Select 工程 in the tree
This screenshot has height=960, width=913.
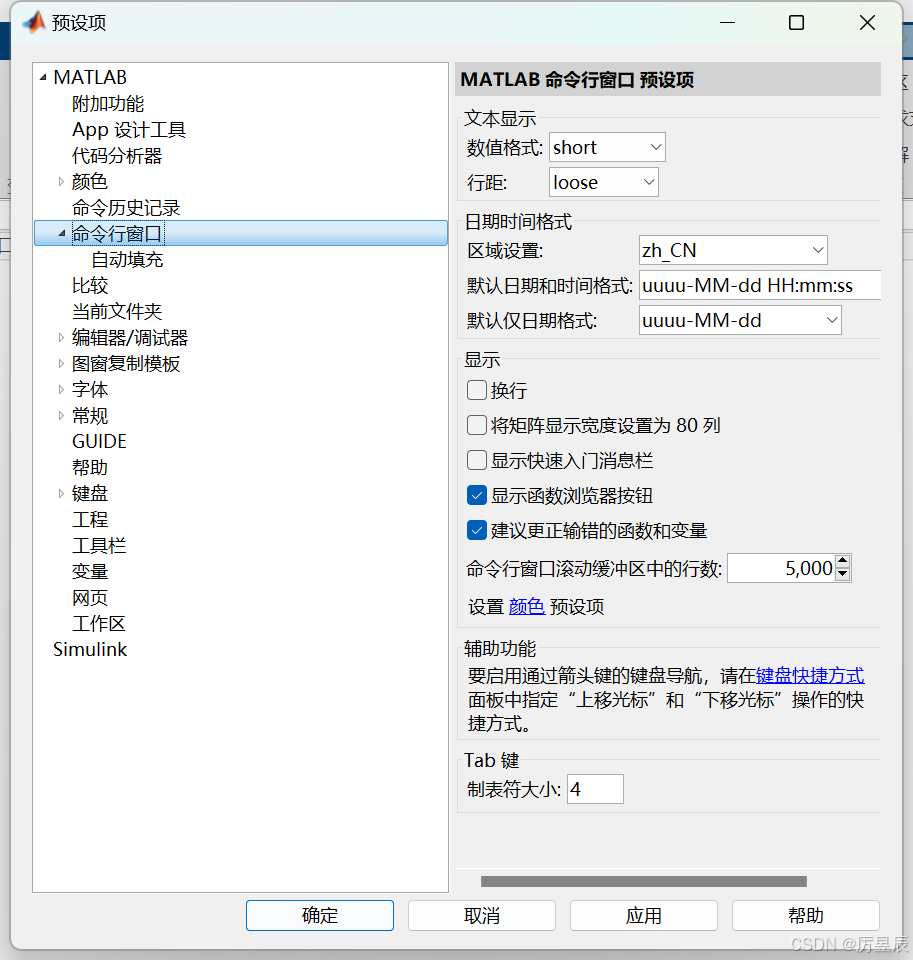click(x=90, y=520)
